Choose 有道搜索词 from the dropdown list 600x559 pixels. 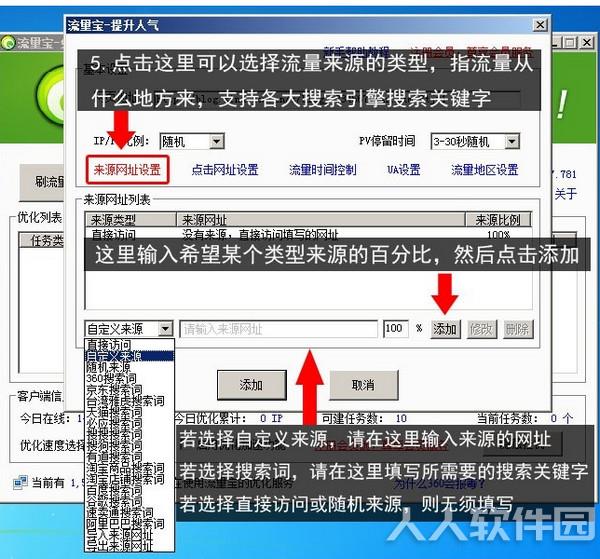click(130, 456)
